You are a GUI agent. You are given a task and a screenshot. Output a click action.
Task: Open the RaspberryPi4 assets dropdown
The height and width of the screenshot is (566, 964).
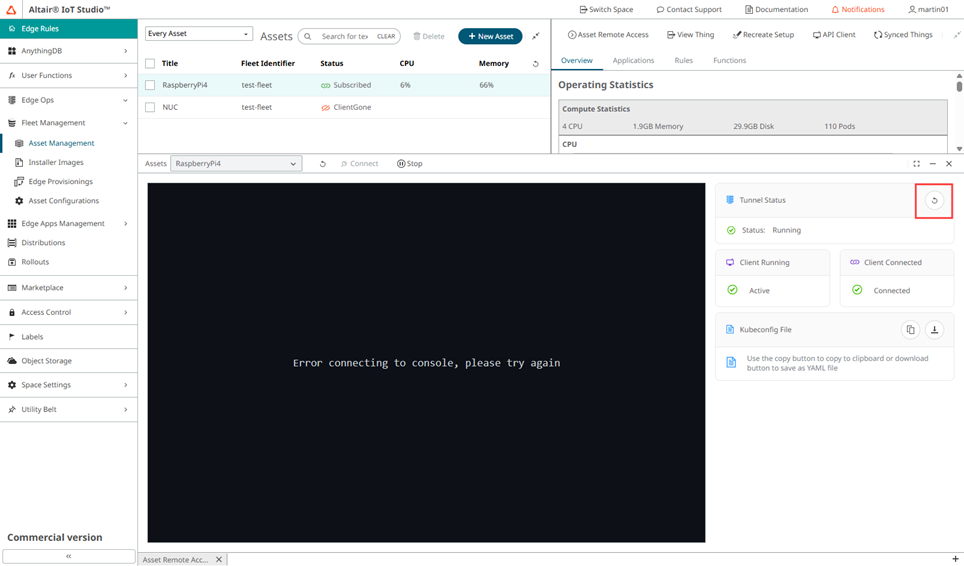point(236,164)
